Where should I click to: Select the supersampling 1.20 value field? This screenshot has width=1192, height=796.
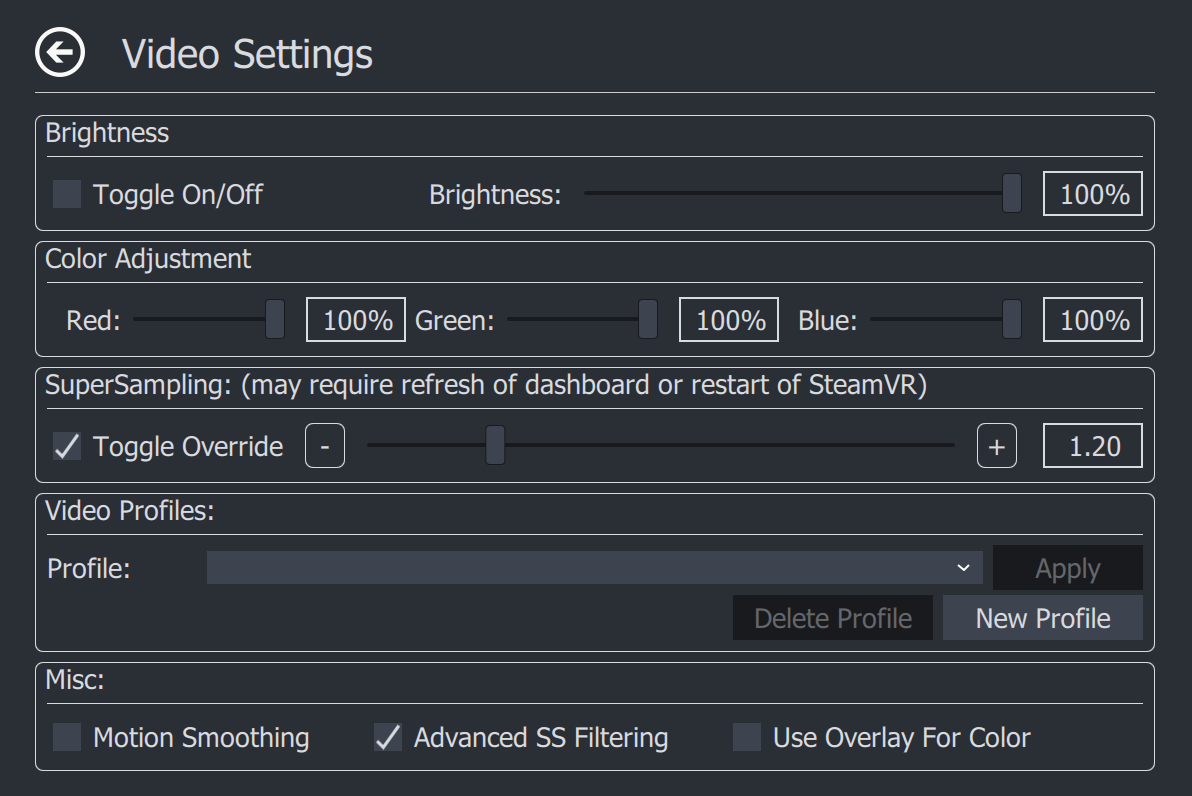pyautogui.click(x=1092, y=446)
